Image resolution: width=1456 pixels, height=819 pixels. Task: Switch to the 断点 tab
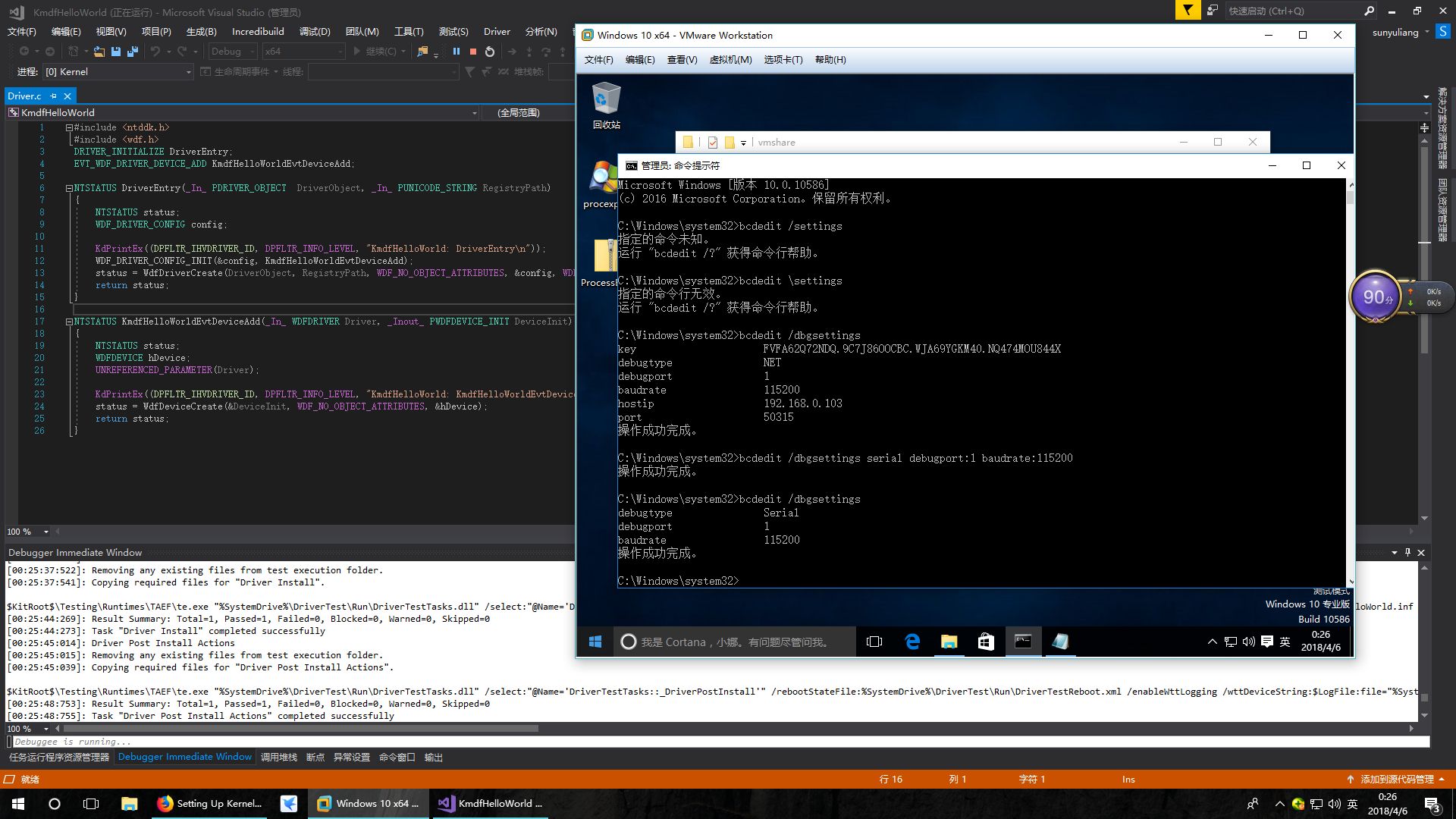pyautogui.click(x=315, y=757)
